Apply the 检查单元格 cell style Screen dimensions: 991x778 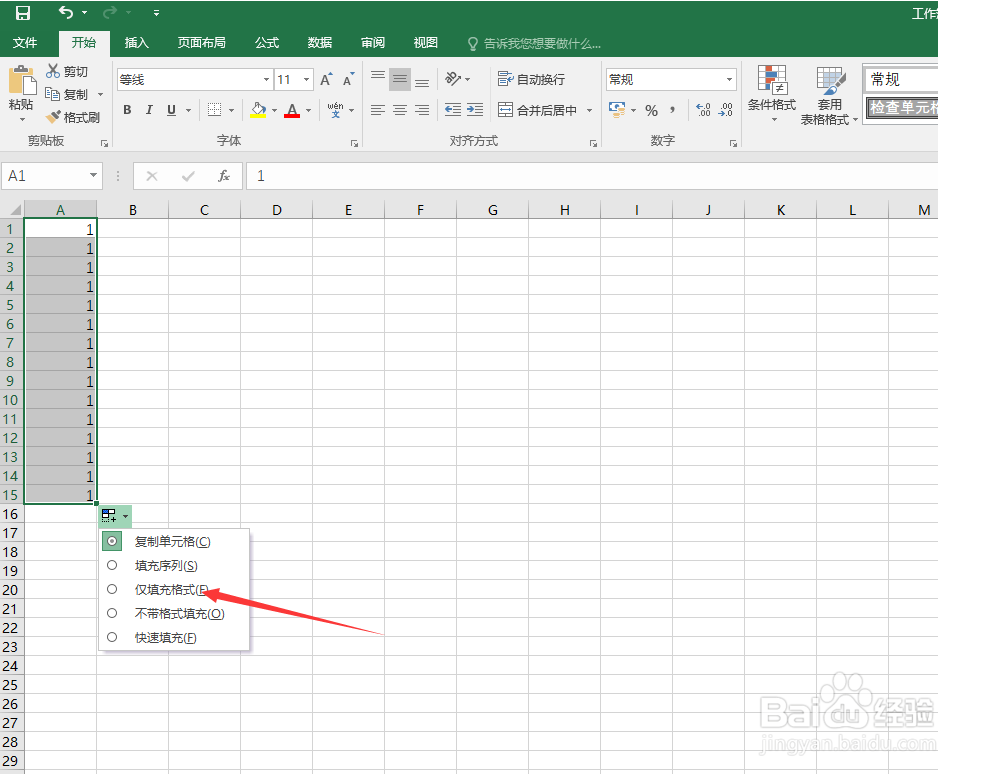pyautogui.click(x=903, y=107)
